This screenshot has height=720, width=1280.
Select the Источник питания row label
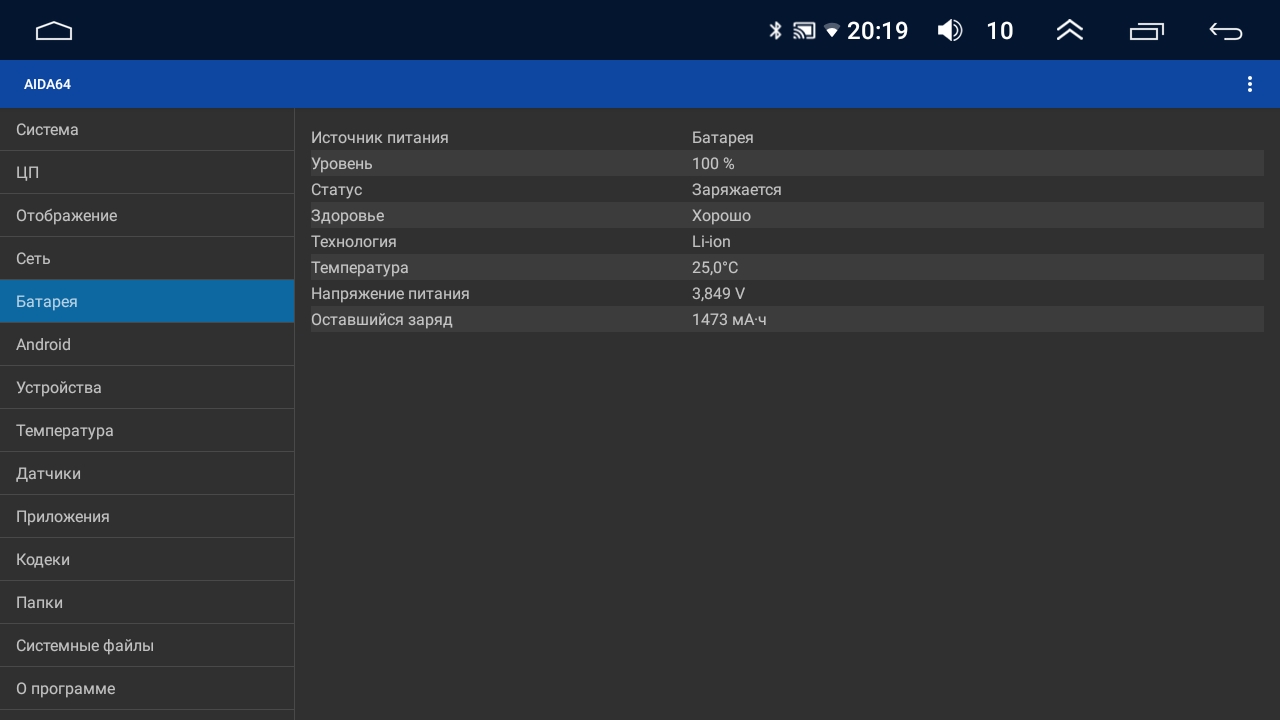click(x=379, y=138)
